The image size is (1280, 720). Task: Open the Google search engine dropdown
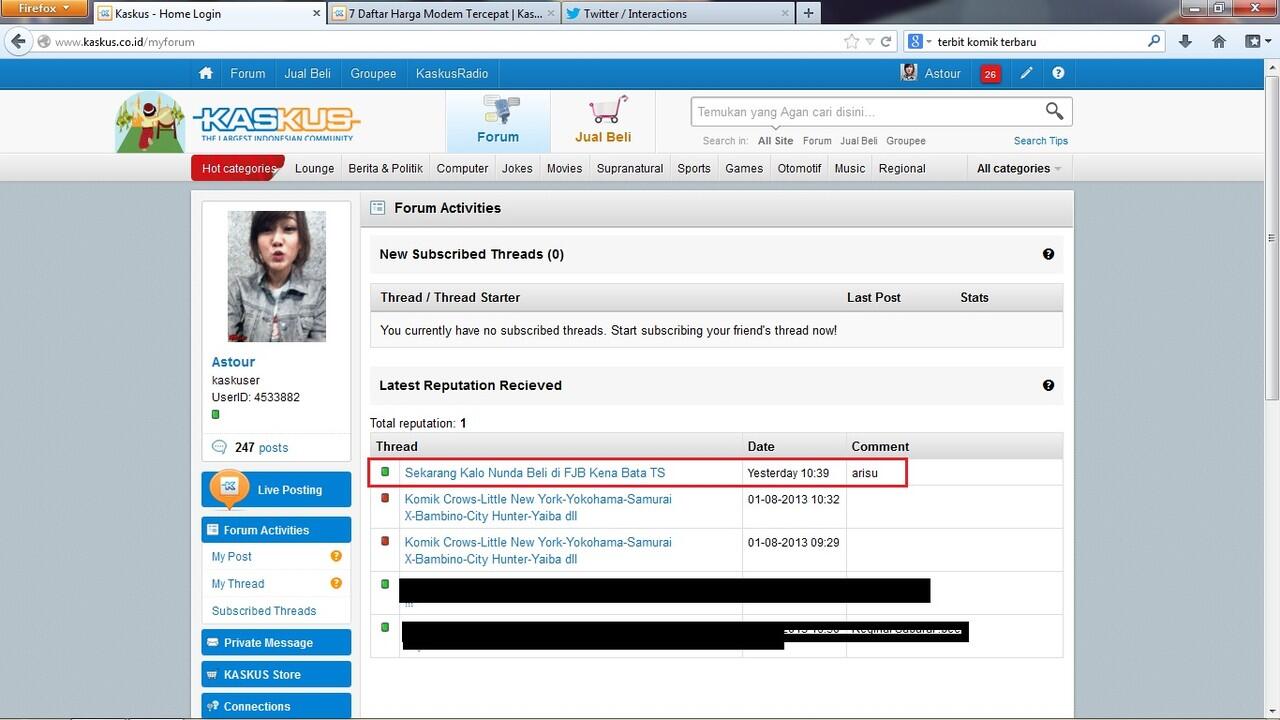tap(920, 42)
